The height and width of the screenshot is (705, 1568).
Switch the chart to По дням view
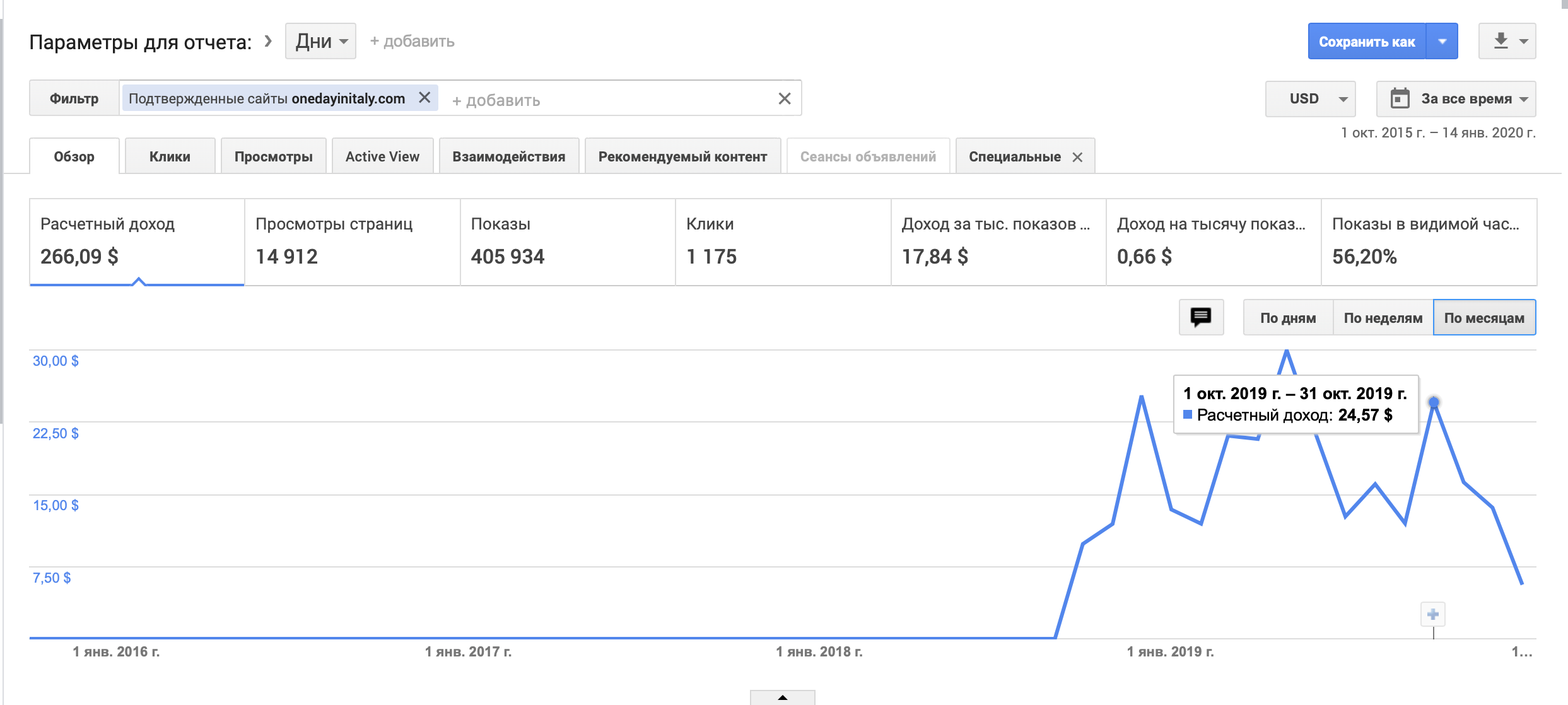coord(1287,318)
